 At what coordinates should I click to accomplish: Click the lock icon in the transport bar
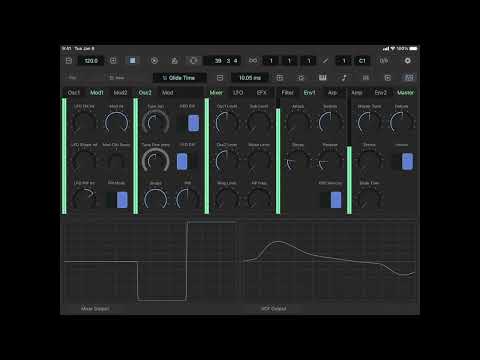pyautogui.click(x=174, y=61)
